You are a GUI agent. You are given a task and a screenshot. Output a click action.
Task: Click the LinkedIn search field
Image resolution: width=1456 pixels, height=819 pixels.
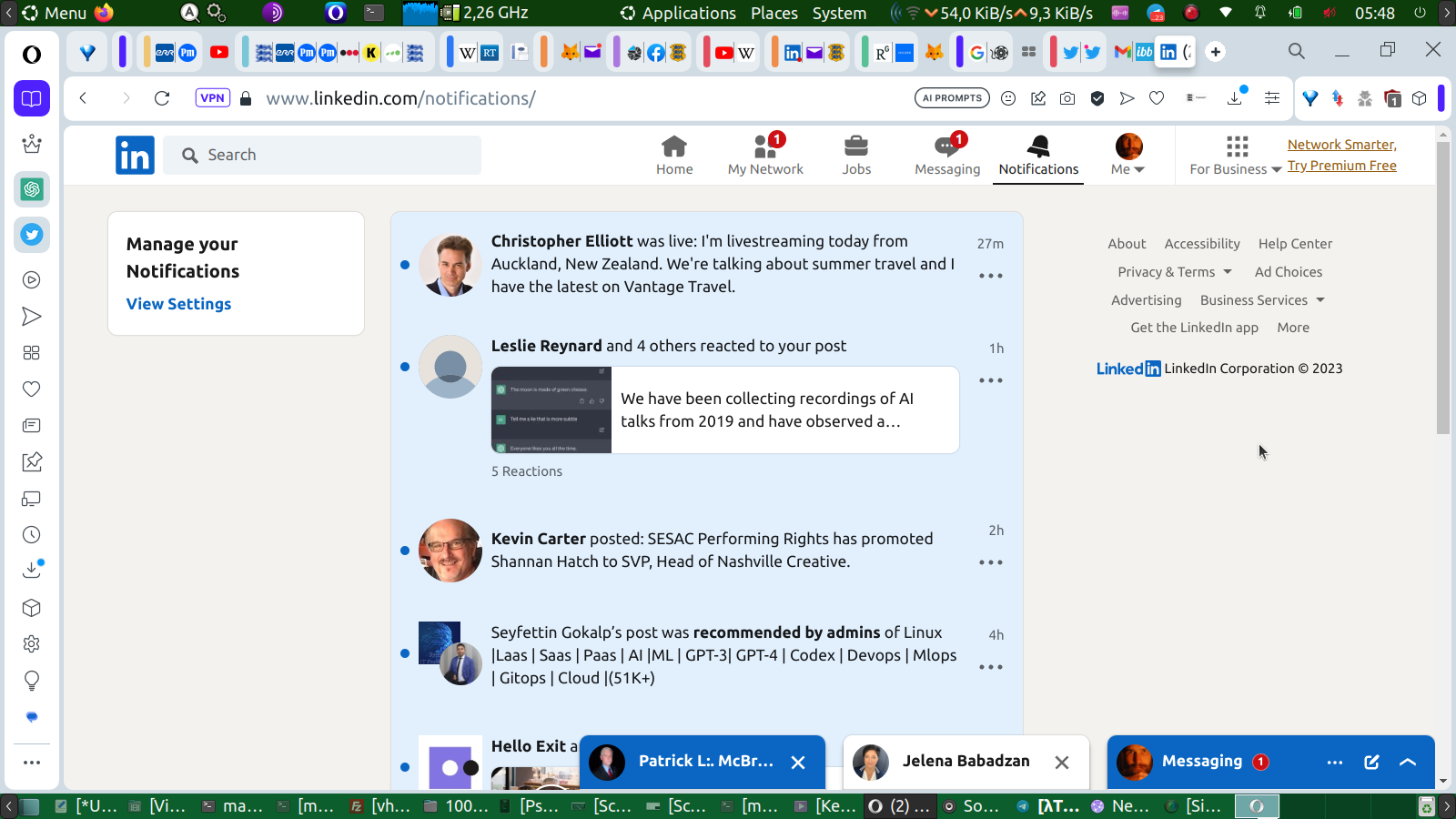pyautogui.click(x=322, y=155)
